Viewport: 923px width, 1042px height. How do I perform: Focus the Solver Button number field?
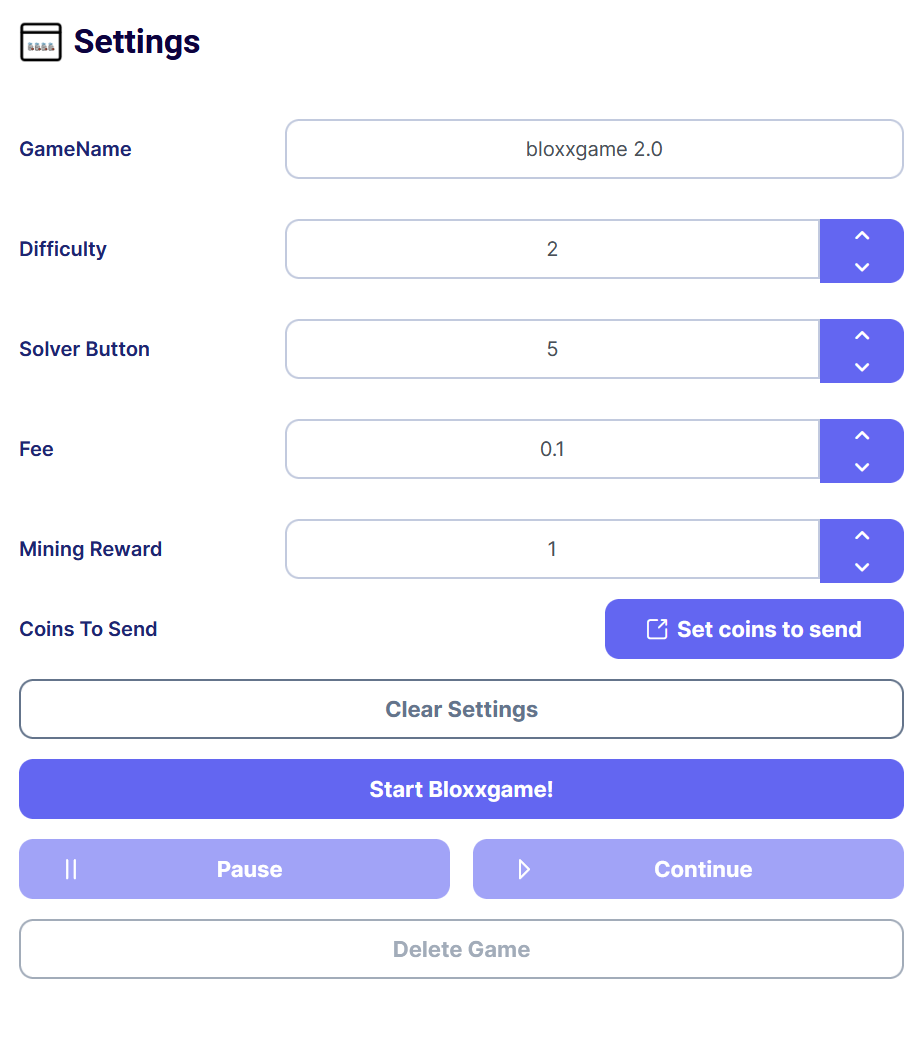552,349
